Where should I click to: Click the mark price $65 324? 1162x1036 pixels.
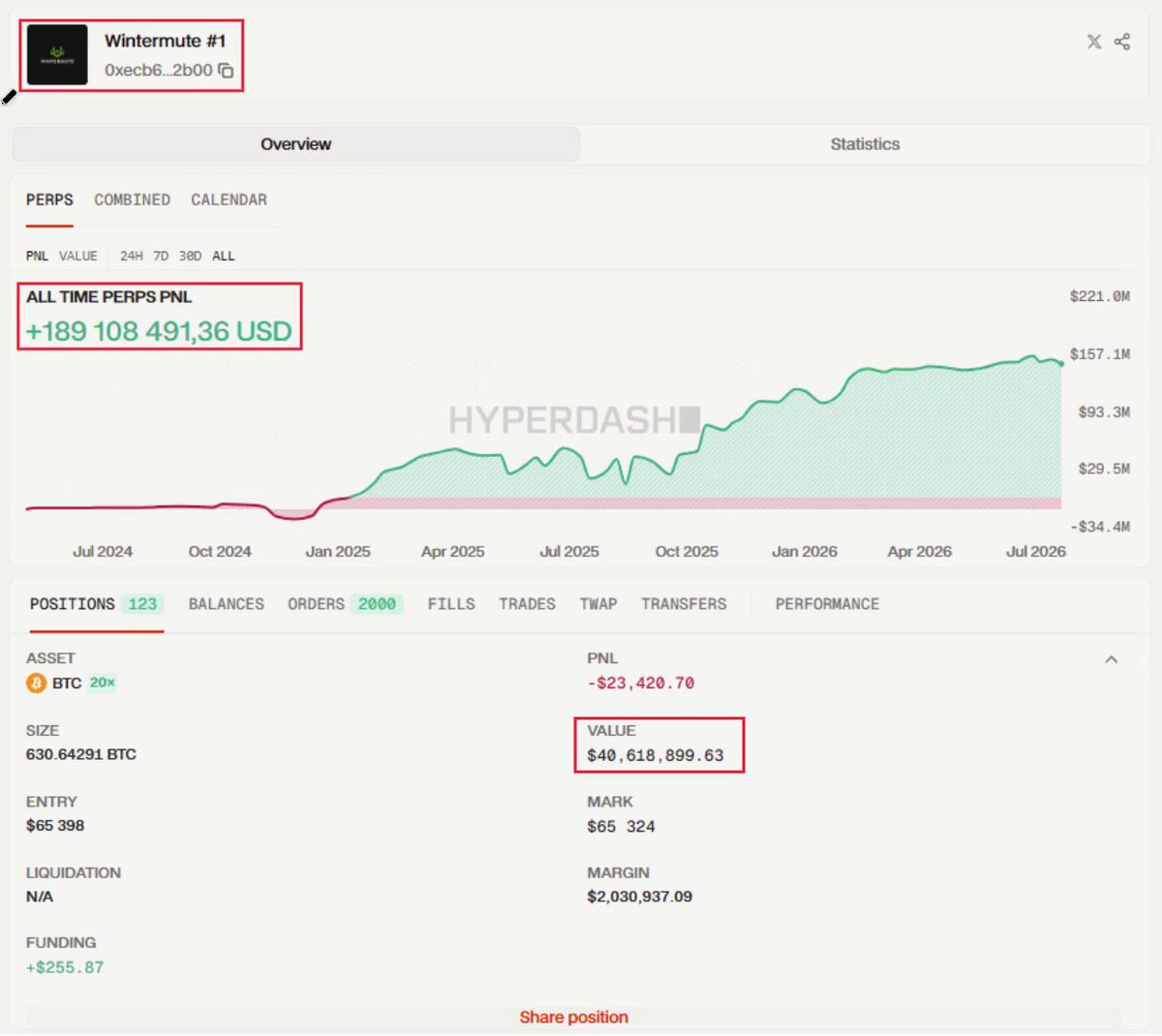pyautogui.click(x=621, y=827)
